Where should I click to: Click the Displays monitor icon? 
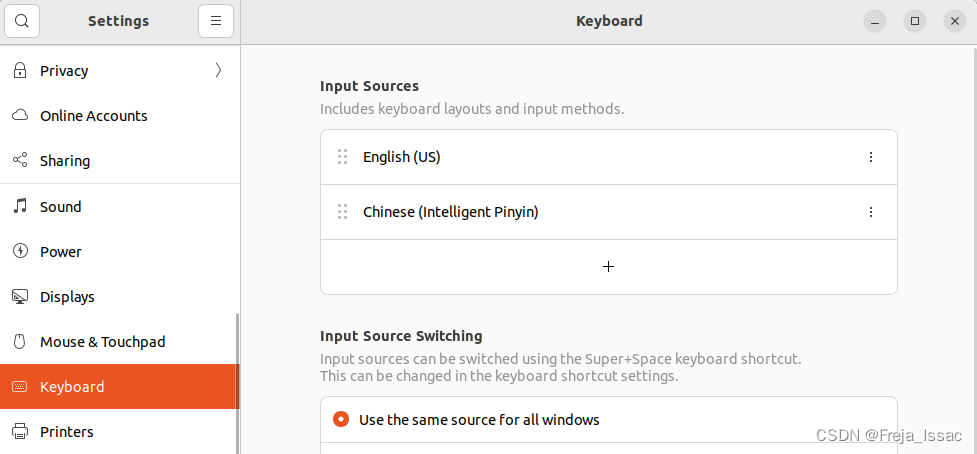pyautogui.click(x=20, y=297)
